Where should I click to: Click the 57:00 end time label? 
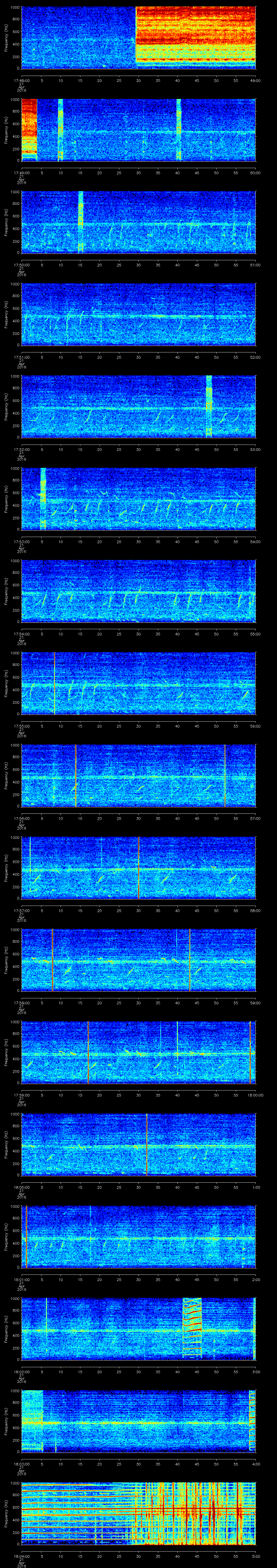[x=256, y=818]
